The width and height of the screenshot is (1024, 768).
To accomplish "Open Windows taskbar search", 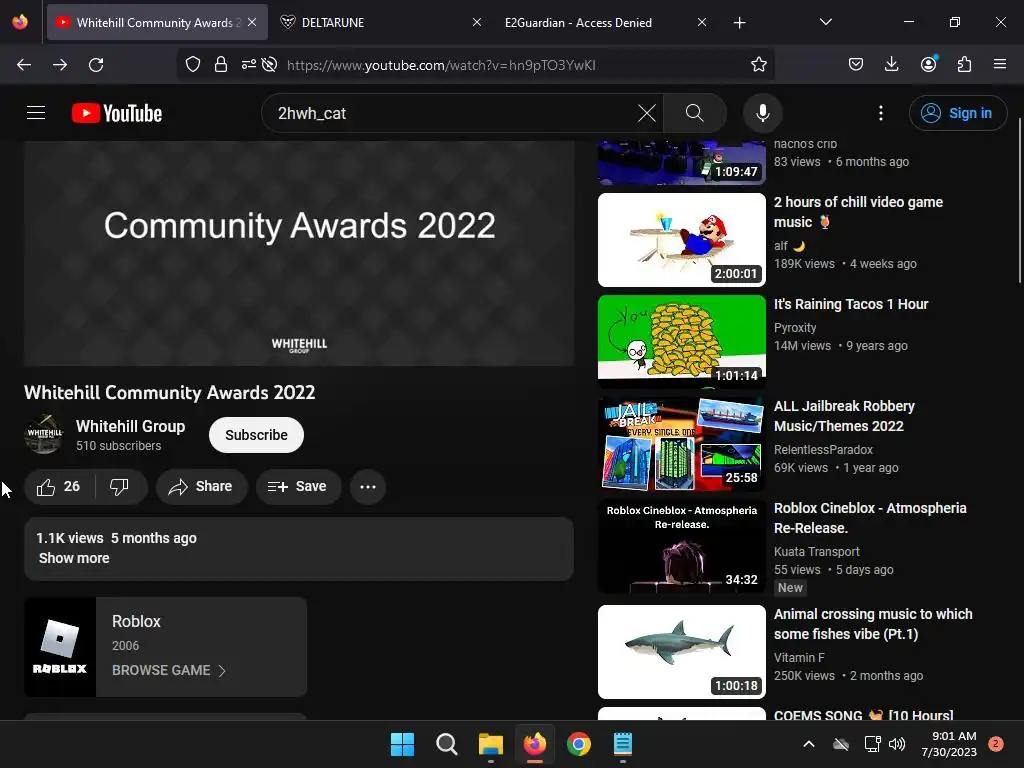I will click(x=447, y=744).
